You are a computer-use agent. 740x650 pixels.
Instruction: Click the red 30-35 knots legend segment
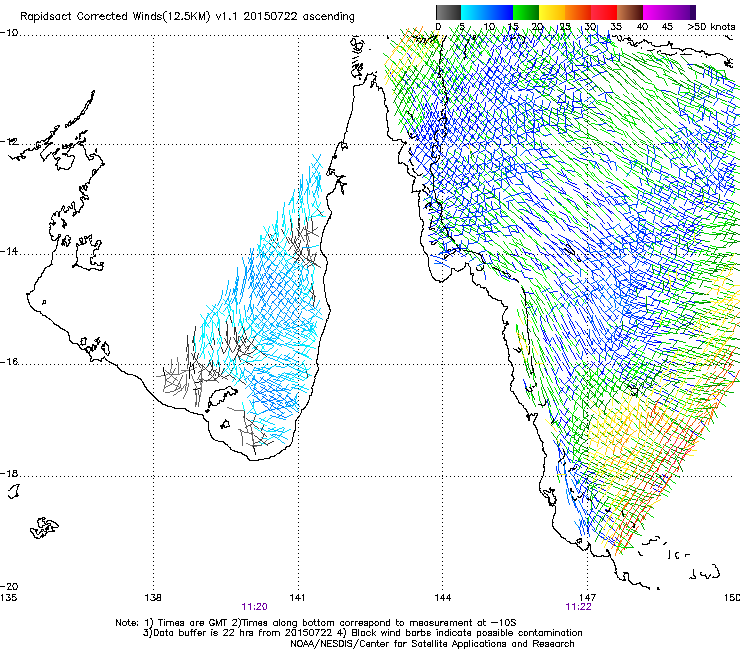point(604,12)
